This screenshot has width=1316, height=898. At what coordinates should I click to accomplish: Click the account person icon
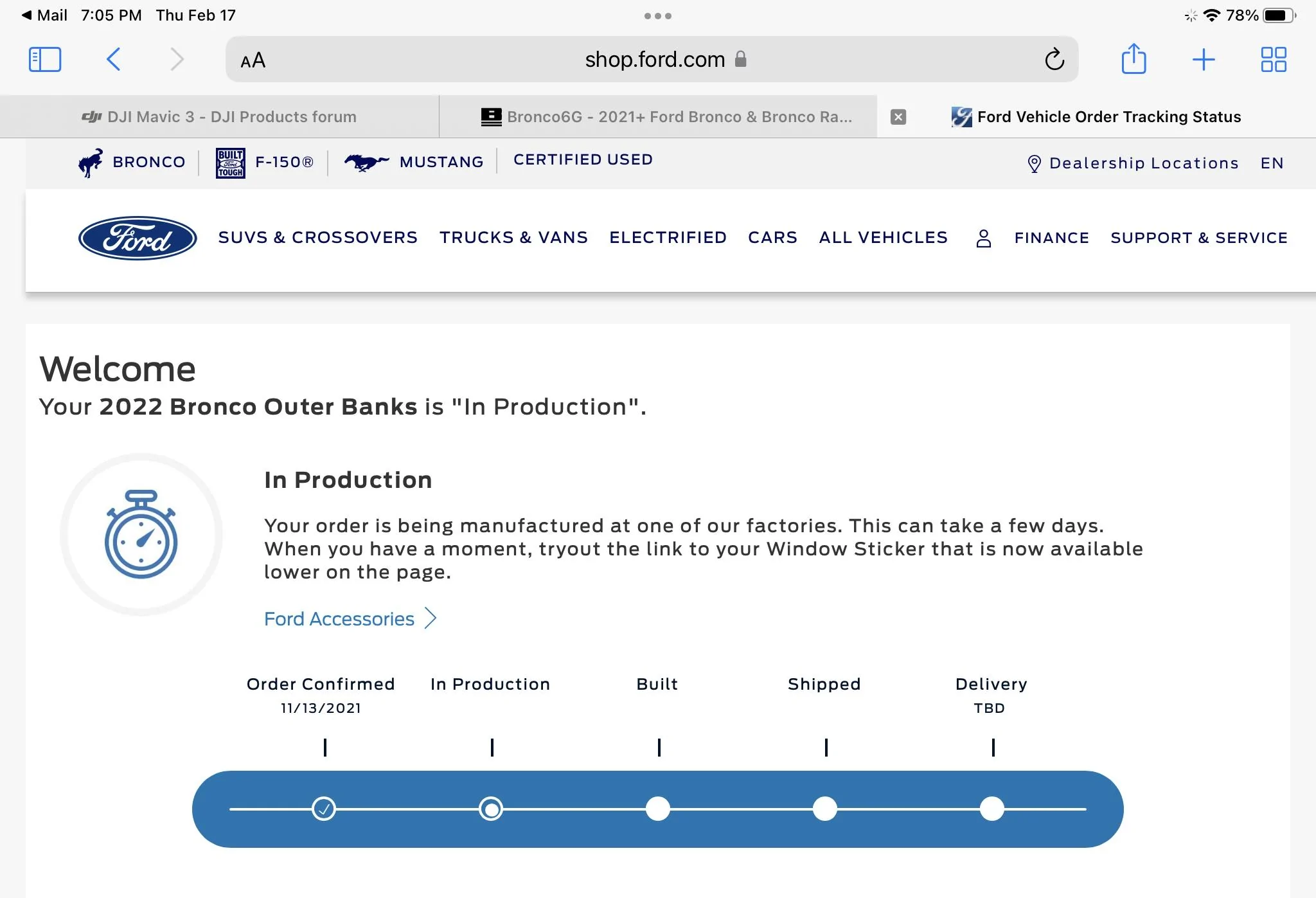(x=983, y=238)
